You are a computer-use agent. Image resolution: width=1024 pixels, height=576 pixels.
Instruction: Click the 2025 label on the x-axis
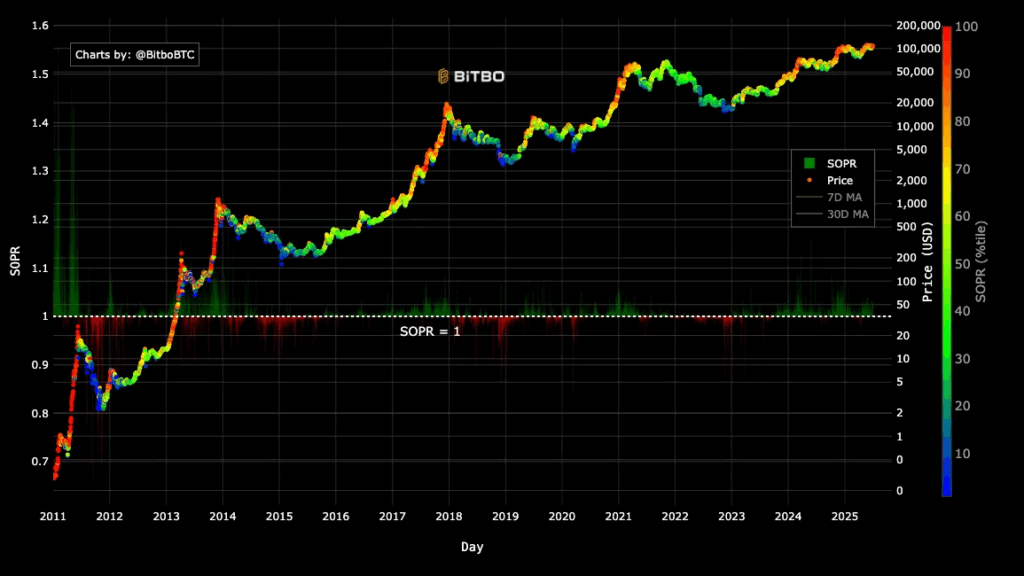click(x=844, y=516)
